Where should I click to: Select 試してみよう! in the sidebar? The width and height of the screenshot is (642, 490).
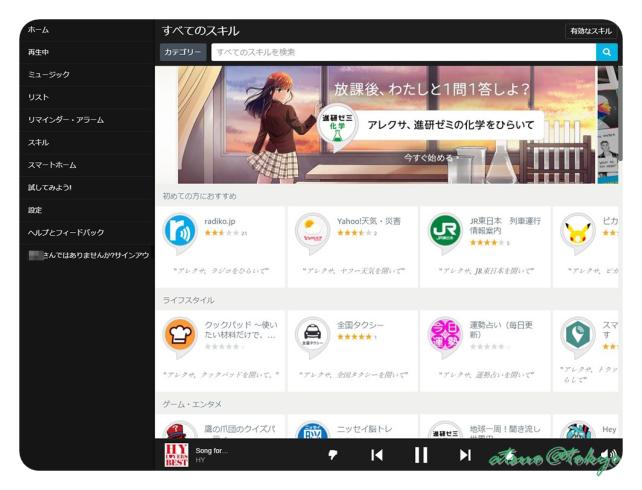50,187
